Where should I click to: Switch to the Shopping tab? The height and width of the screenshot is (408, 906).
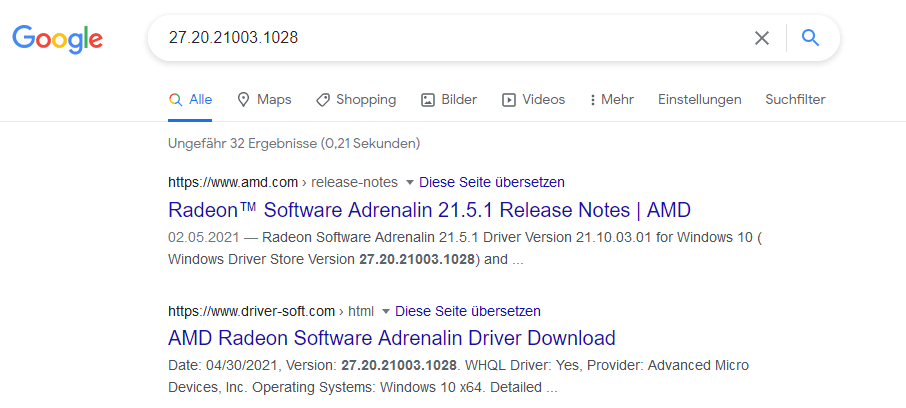click(366, 100)
